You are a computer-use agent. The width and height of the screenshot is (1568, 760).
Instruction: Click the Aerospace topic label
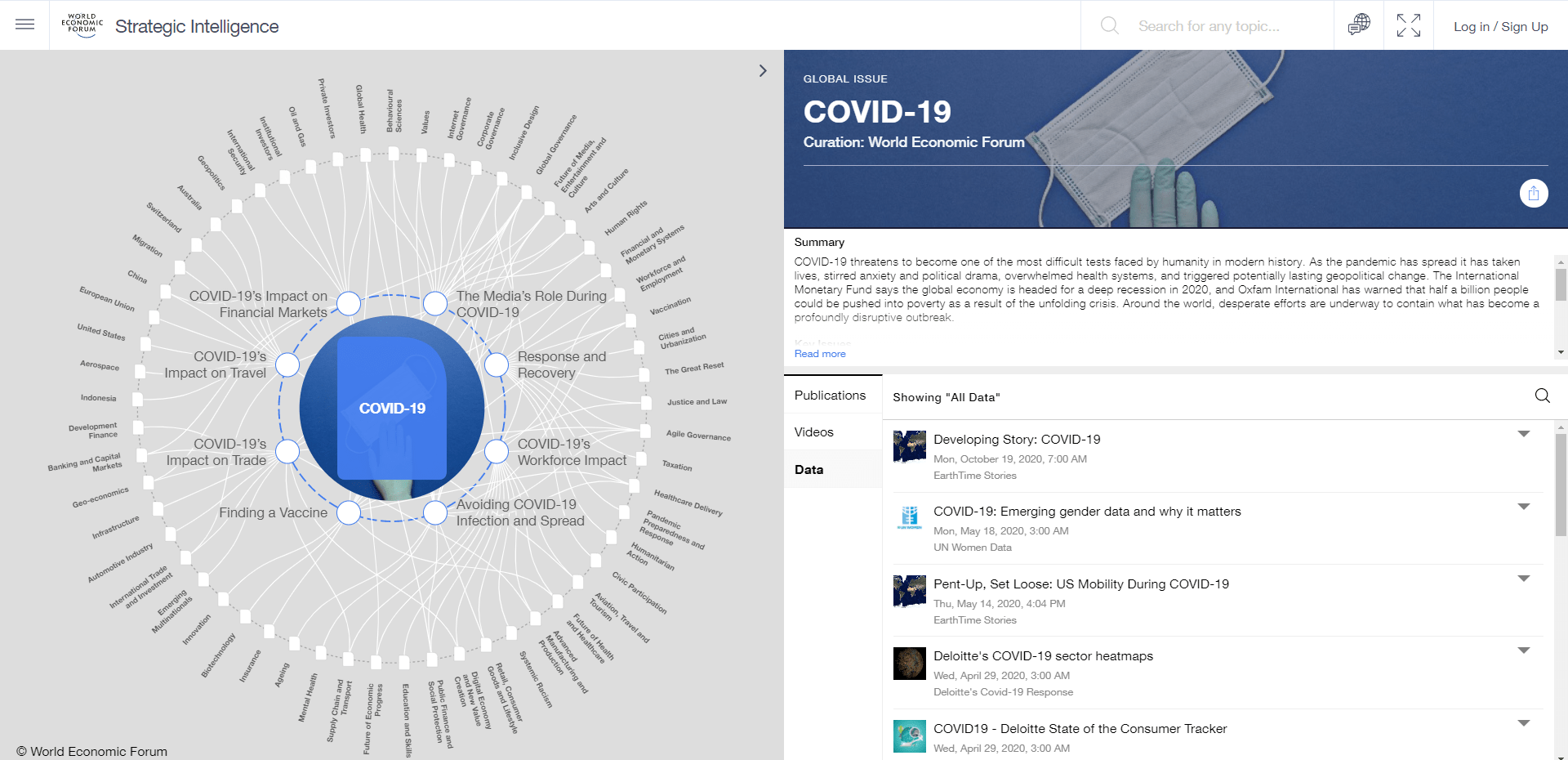point(100,365)
